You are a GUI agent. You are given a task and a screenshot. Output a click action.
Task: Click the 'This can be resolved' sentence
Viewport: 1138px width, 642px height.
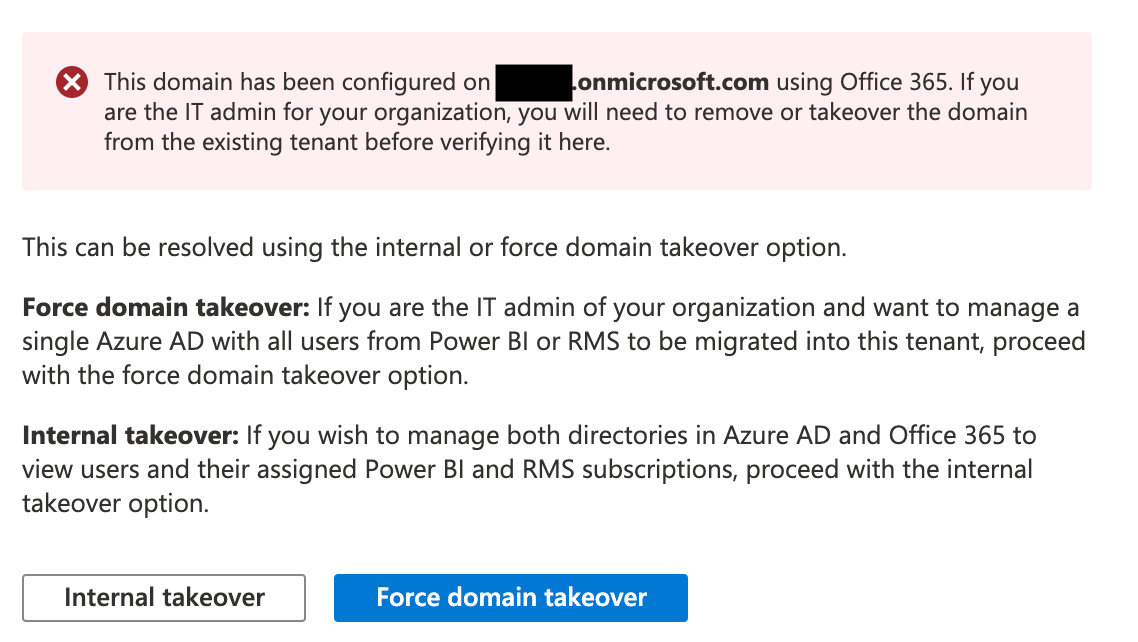pos(434,248)
